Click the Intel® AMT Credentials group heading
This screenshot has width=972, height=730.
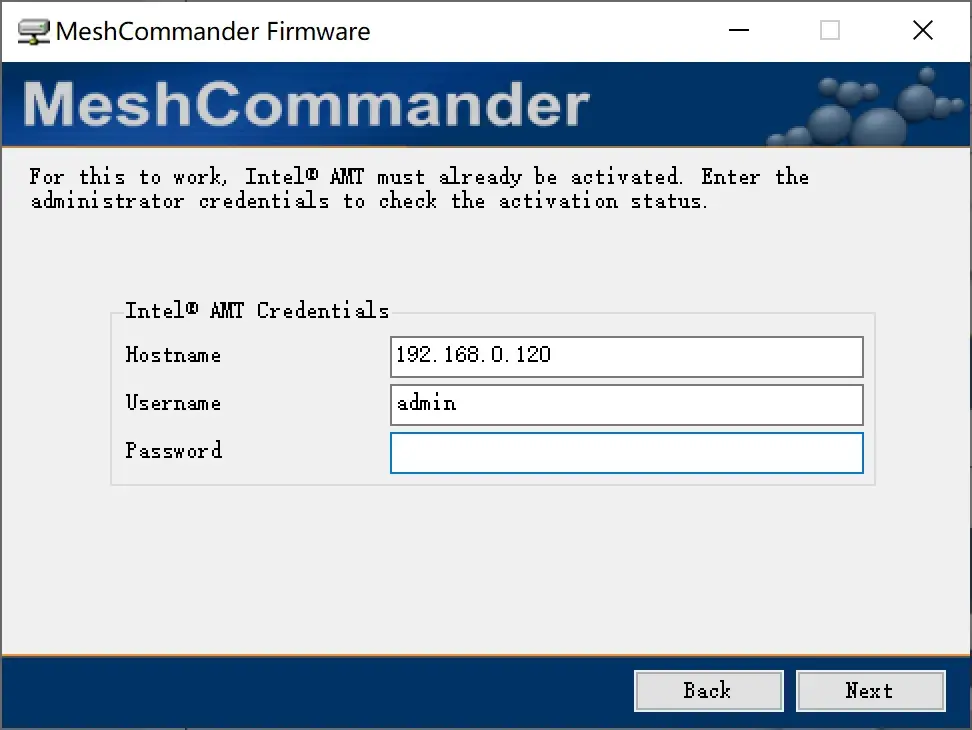coord(256,310)
